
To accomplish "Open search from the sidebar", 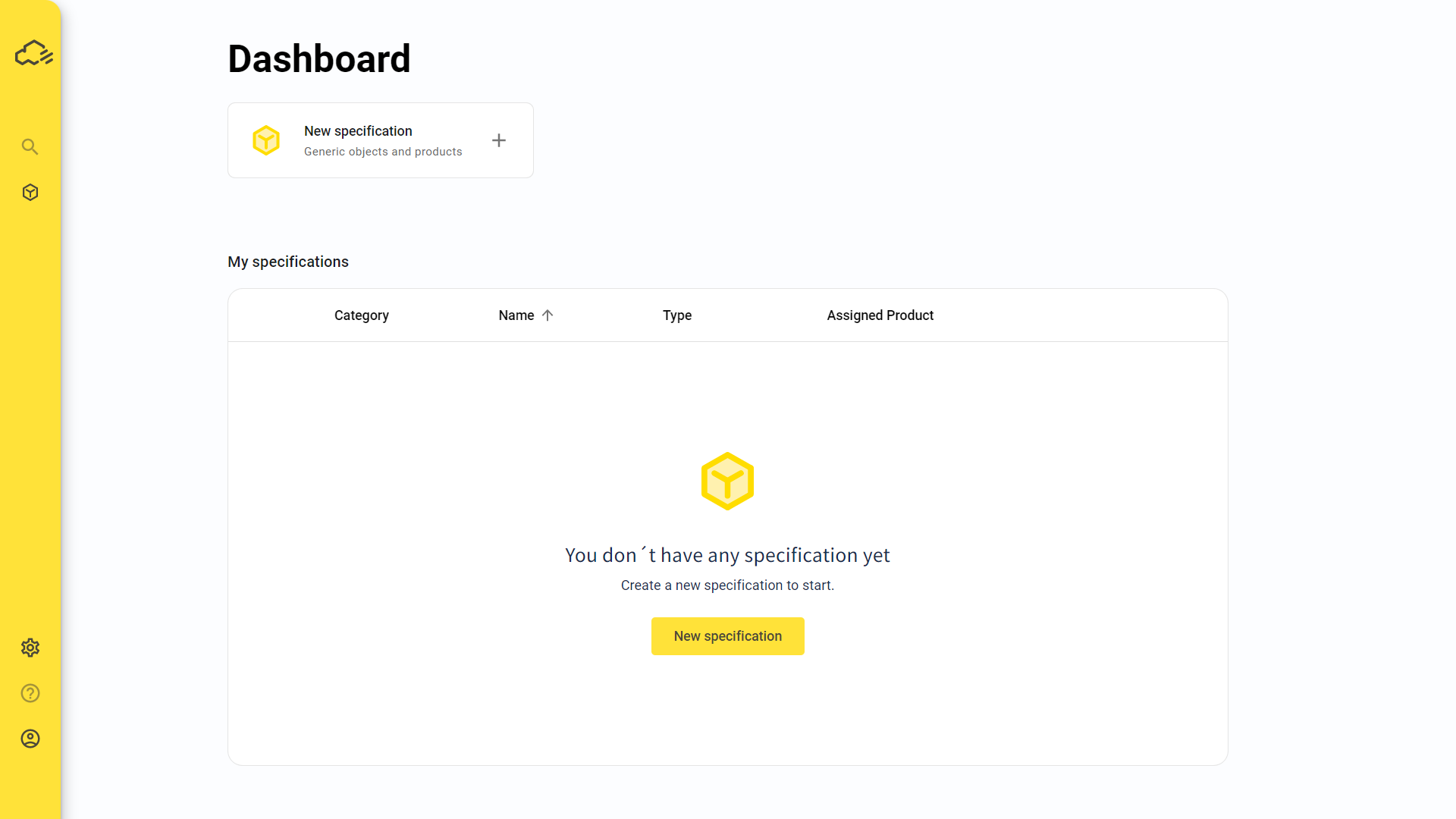I will (30, 146).
